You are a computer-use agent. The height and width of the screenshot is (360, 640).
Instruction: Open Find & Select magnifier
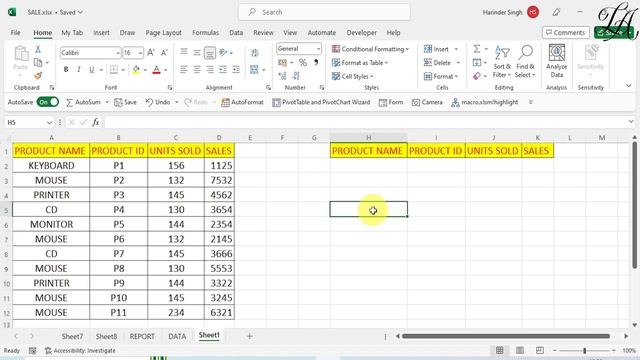[525, 62]
